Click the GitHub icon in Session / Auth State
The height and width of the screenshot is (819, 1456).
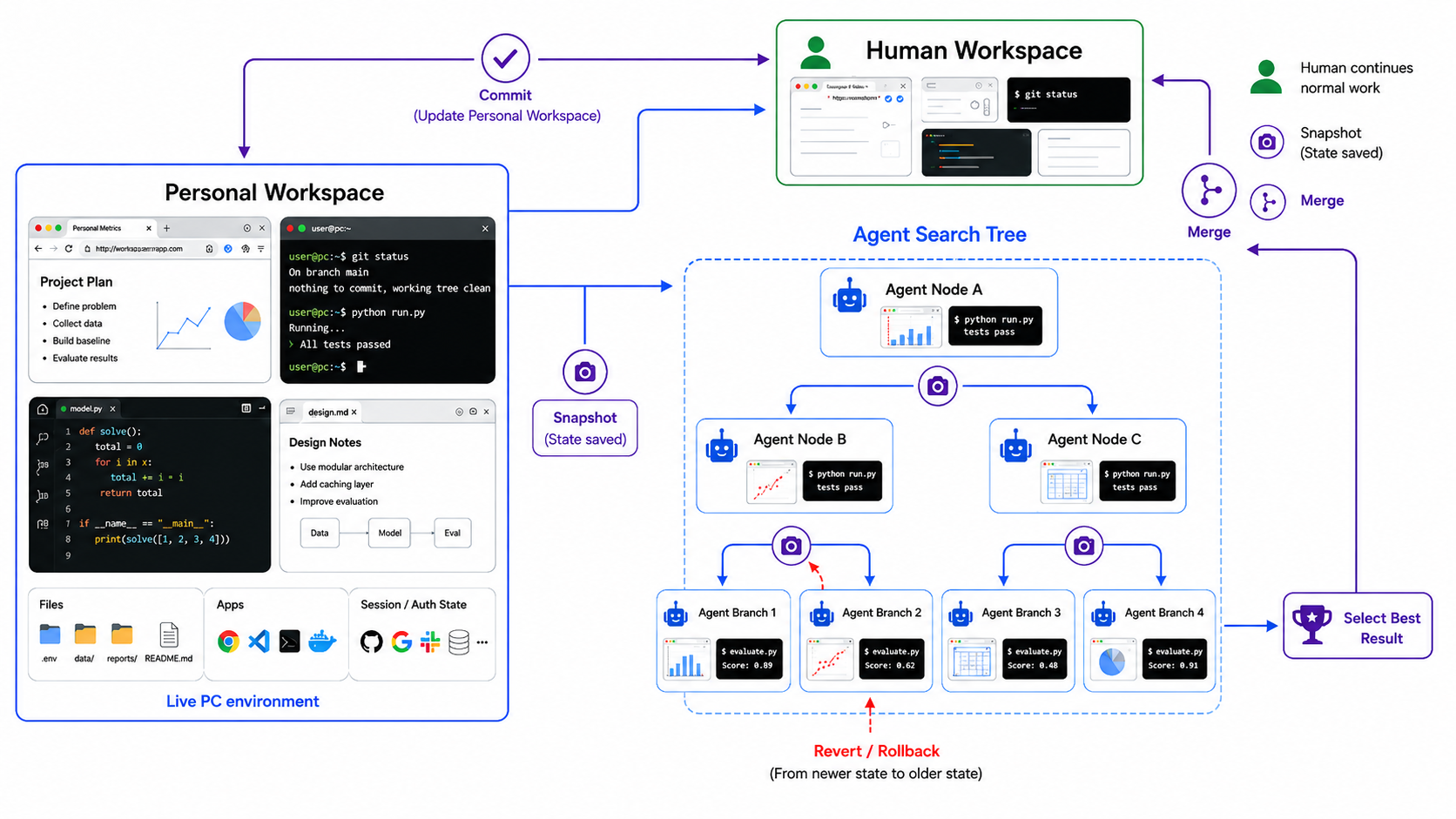click(x=372, y=642)
